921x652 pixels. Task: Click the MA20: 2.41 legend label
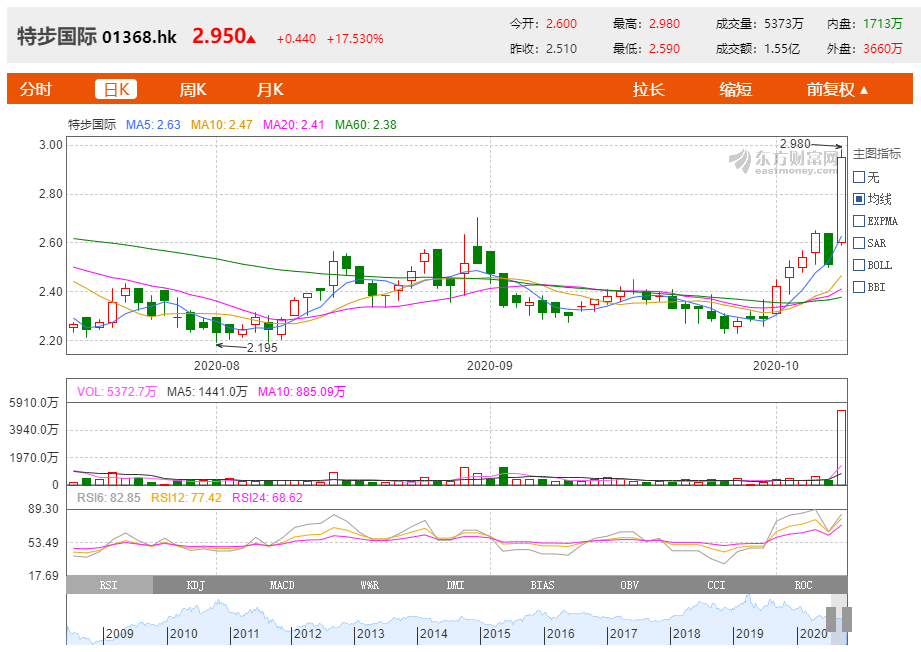point(293,125)
